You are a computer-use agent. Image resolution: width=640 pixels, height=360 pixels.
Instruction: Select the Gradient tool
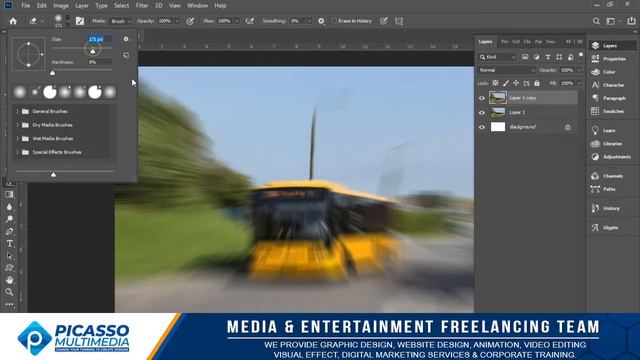(9, 195)
